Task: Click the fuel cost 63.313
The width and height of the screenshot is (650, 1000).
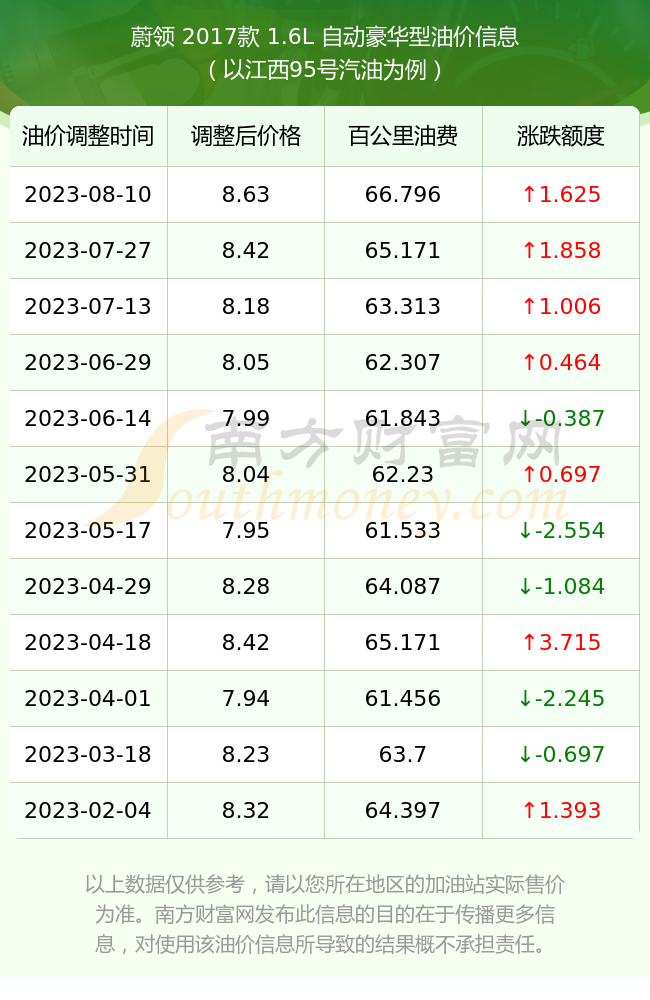Action: click(x=403, y=307)
